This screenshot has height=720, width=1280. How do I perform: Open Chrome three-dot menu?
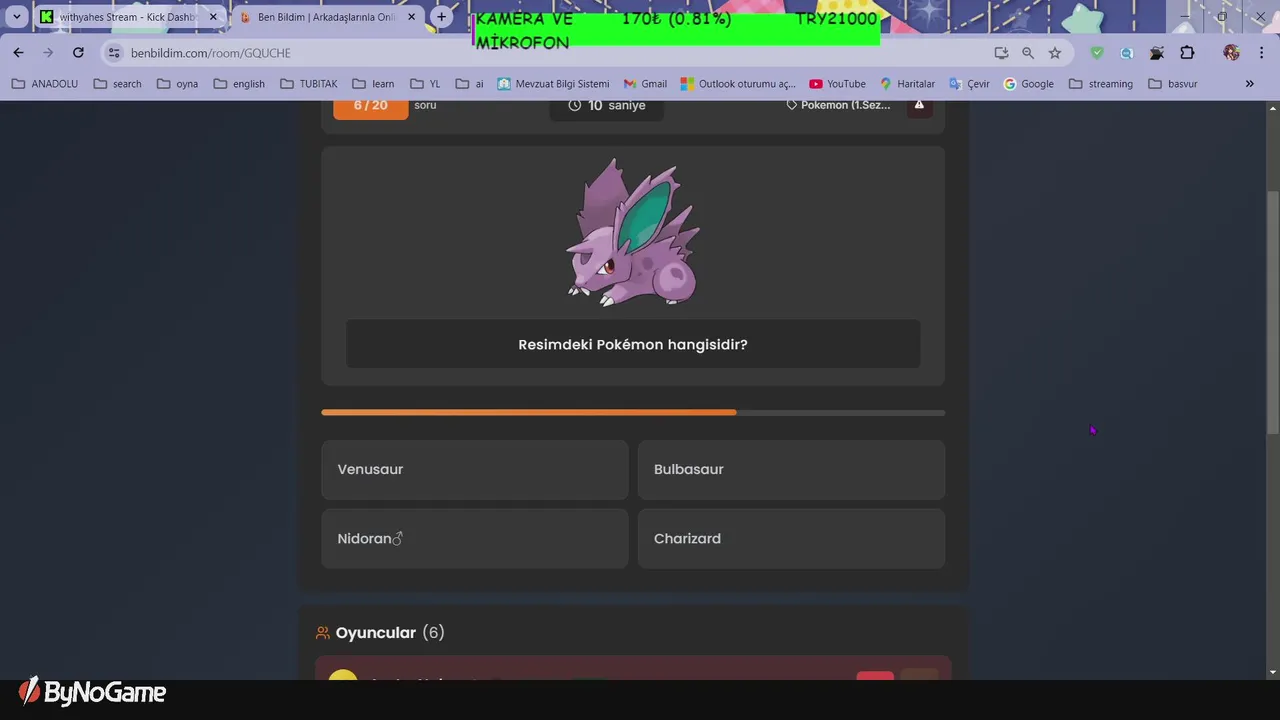pos(1261,53)
